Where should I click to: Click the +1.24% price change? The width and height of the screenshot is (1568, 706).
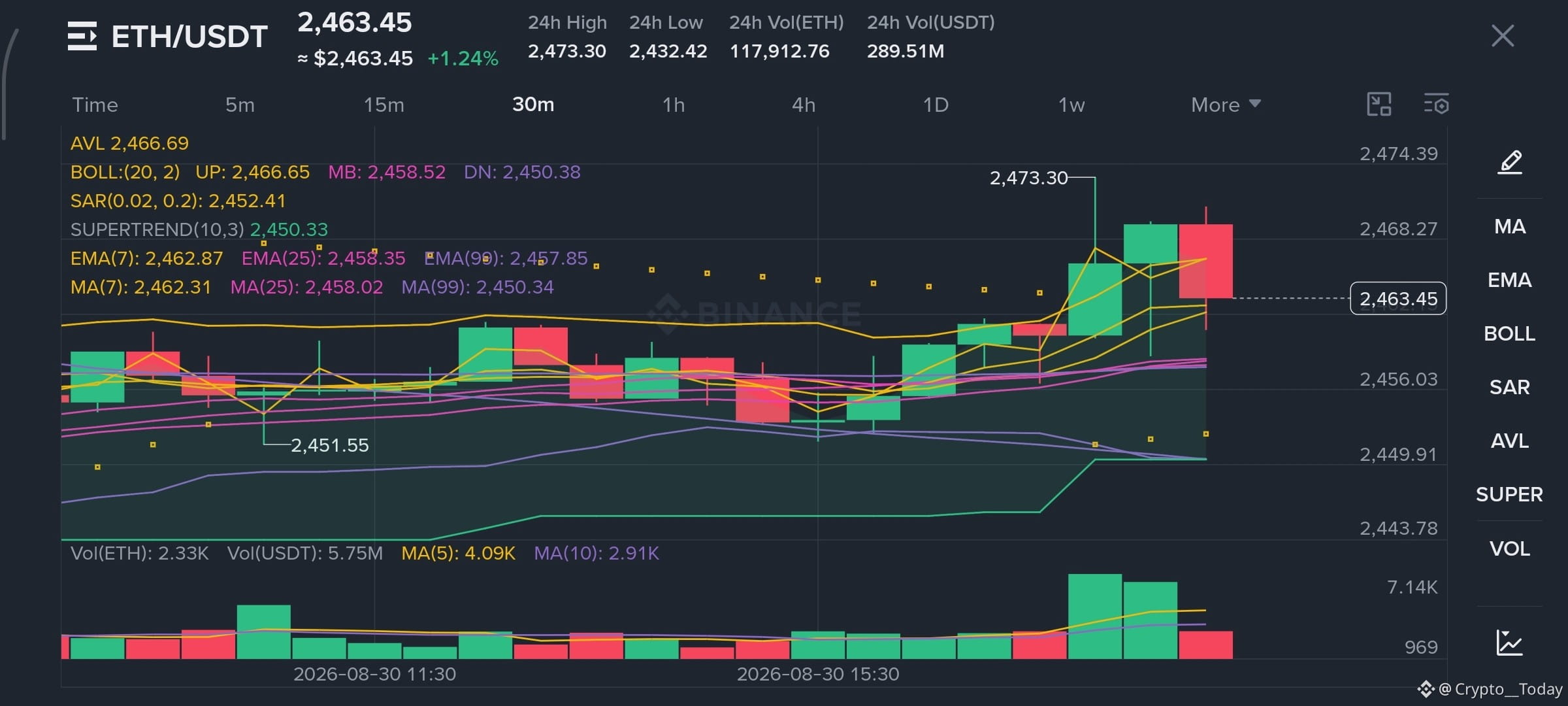pos(463,59)
